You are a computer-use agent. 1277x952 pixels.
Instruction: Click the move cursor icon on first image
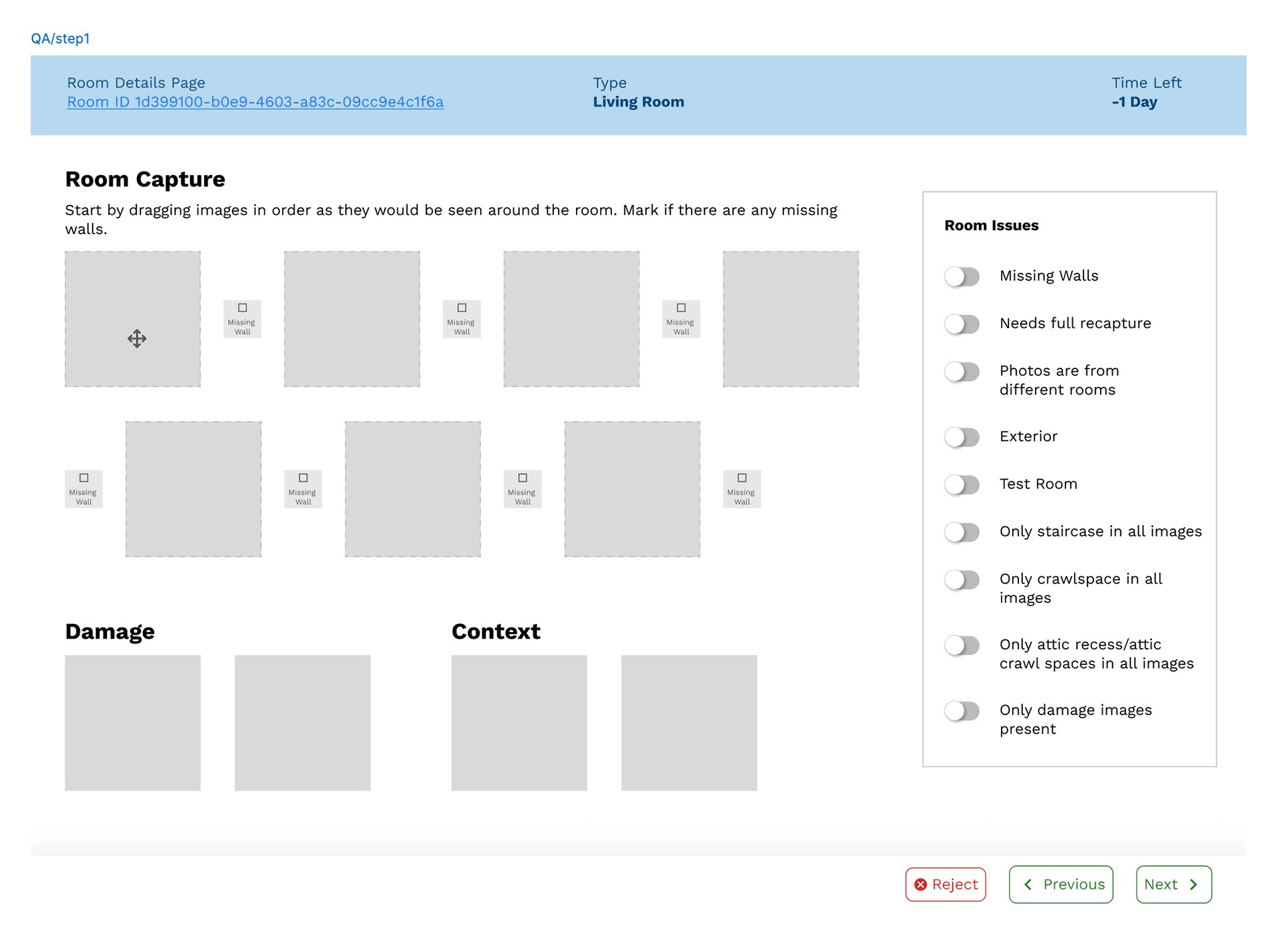click(136, 338)
